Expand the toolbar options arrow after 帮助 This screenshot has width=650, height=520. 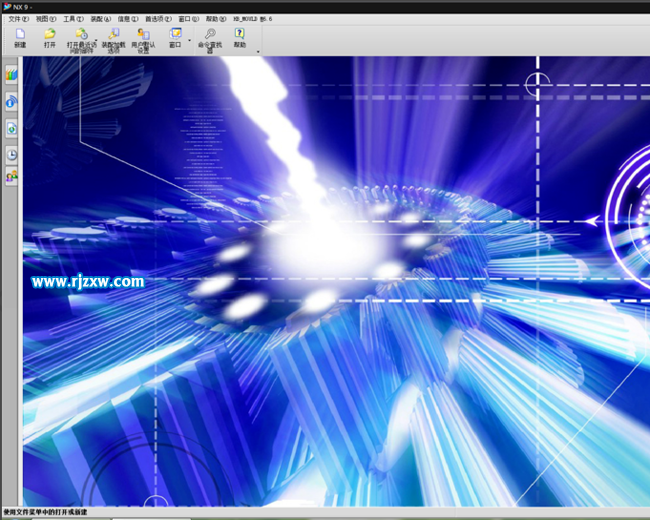point(258,51)
